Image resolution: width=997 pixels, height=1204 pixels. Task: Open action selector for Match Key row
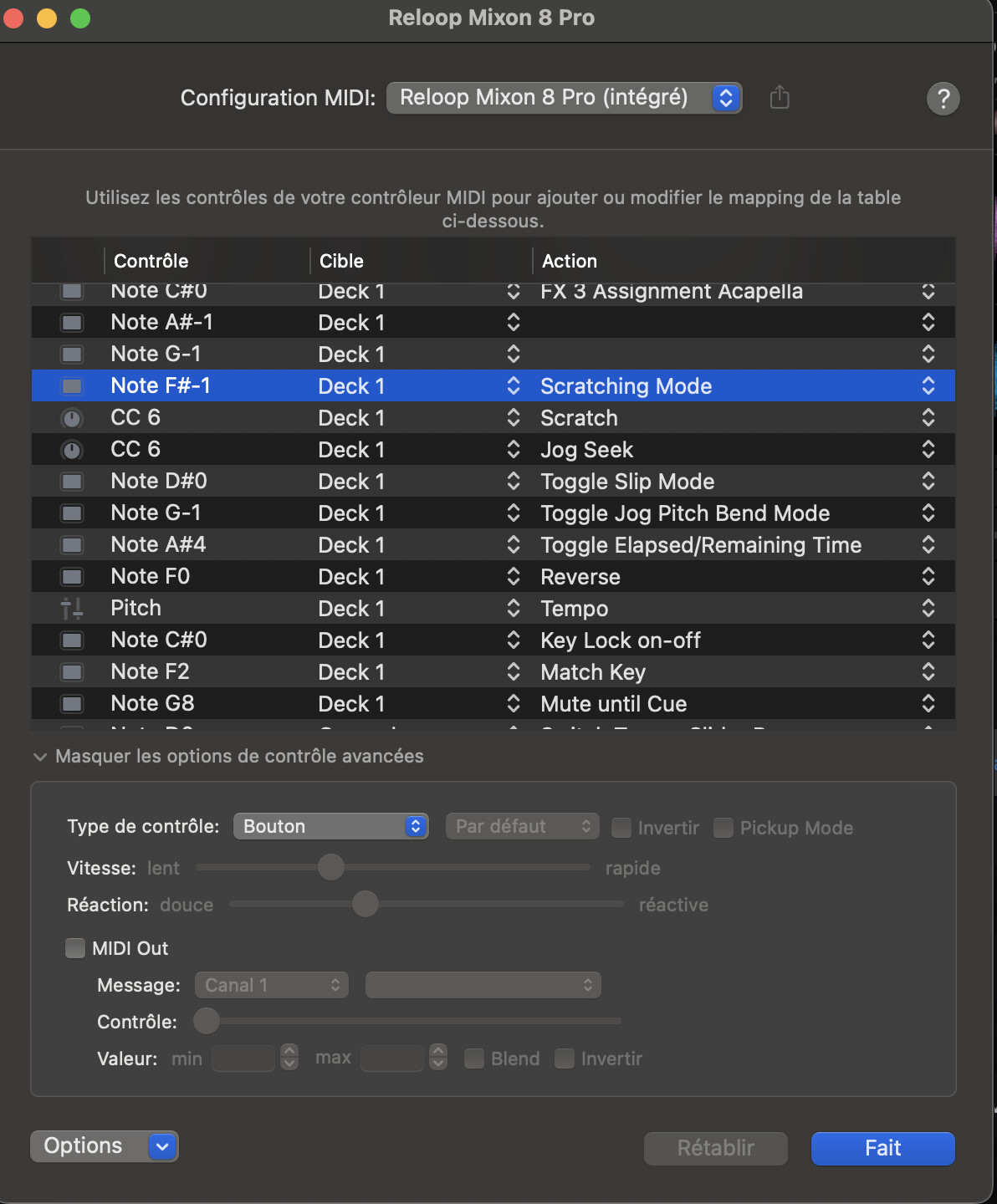pyautogui.click(x=928, y=672)
